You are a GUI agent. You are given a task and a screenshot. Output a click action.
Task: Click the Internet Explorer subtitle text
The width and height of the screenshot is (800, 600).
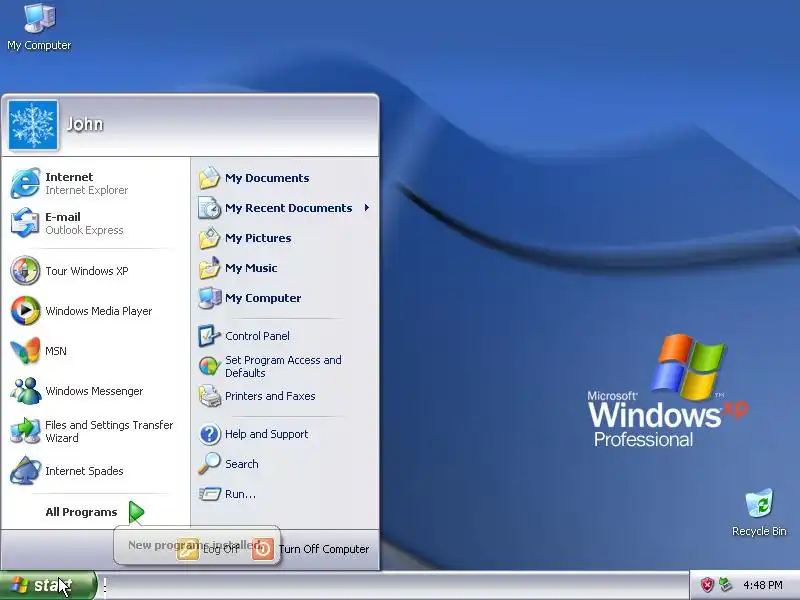pos(86,190)
